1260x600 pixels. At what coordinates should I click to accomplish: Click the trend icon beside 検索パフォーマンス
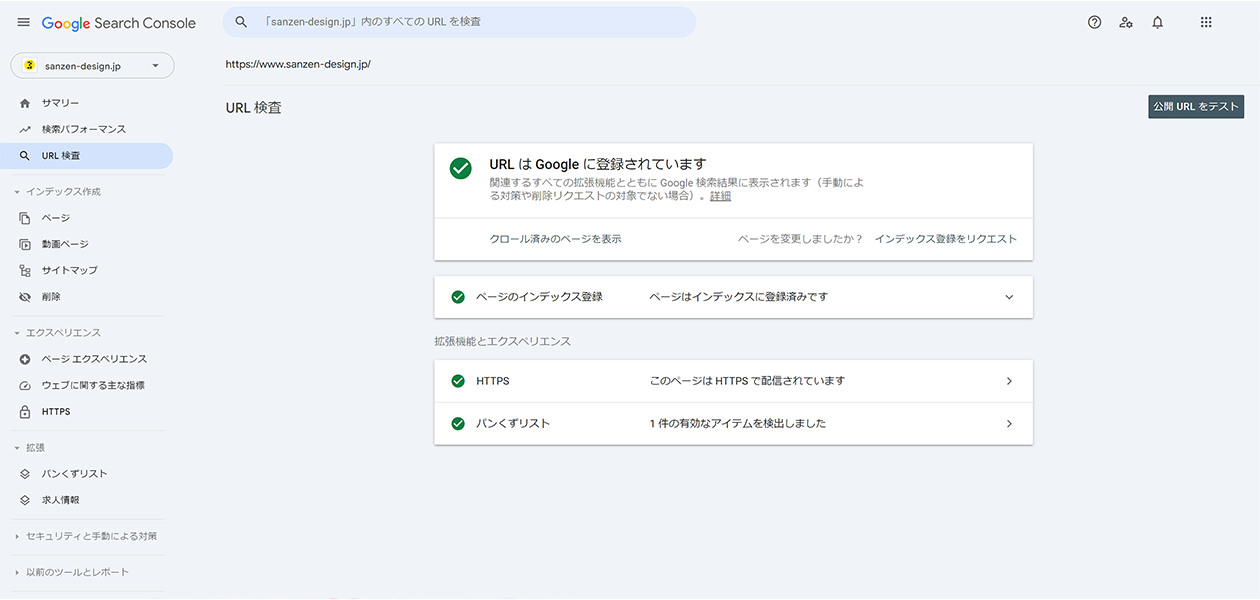coord(25,129)
